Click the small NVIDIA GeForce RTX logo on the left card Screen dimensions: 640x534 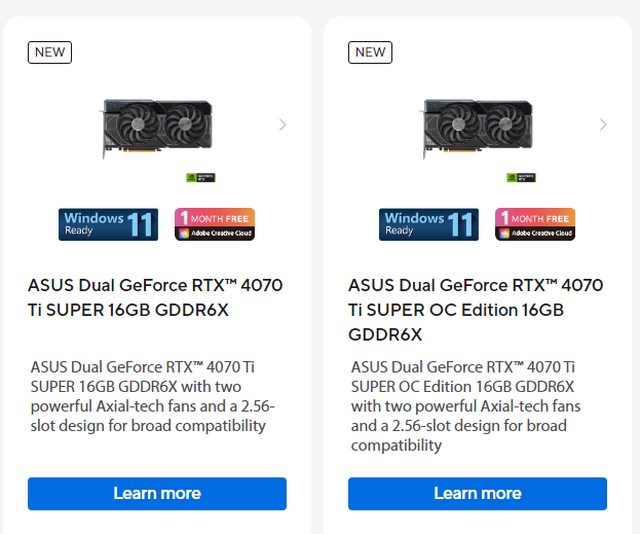tap(201, 177)
